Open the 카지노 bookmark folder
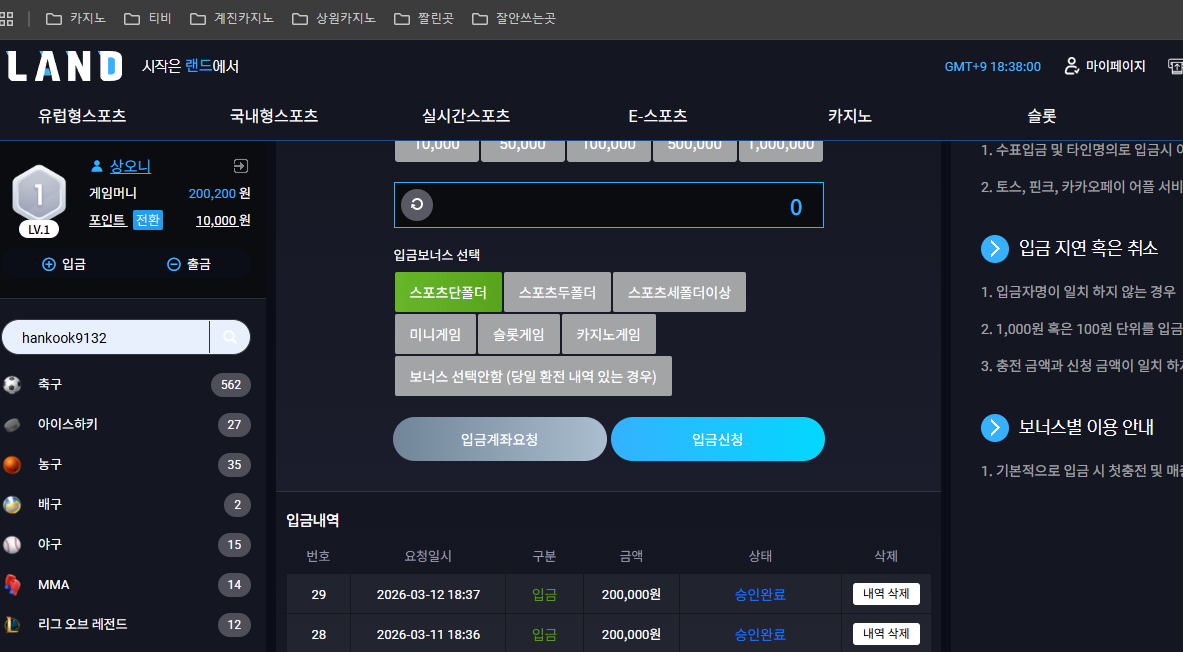This screenshot has height=652, width=1183. tap(75, 18)
